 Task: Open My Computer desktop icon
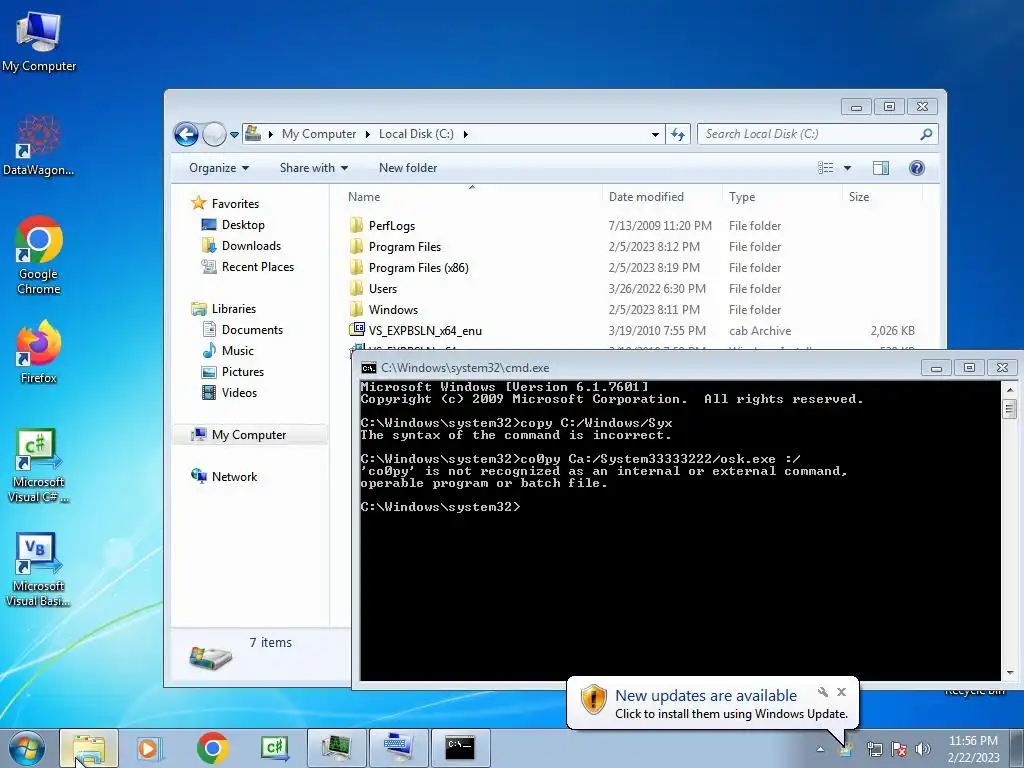[39, 41]
